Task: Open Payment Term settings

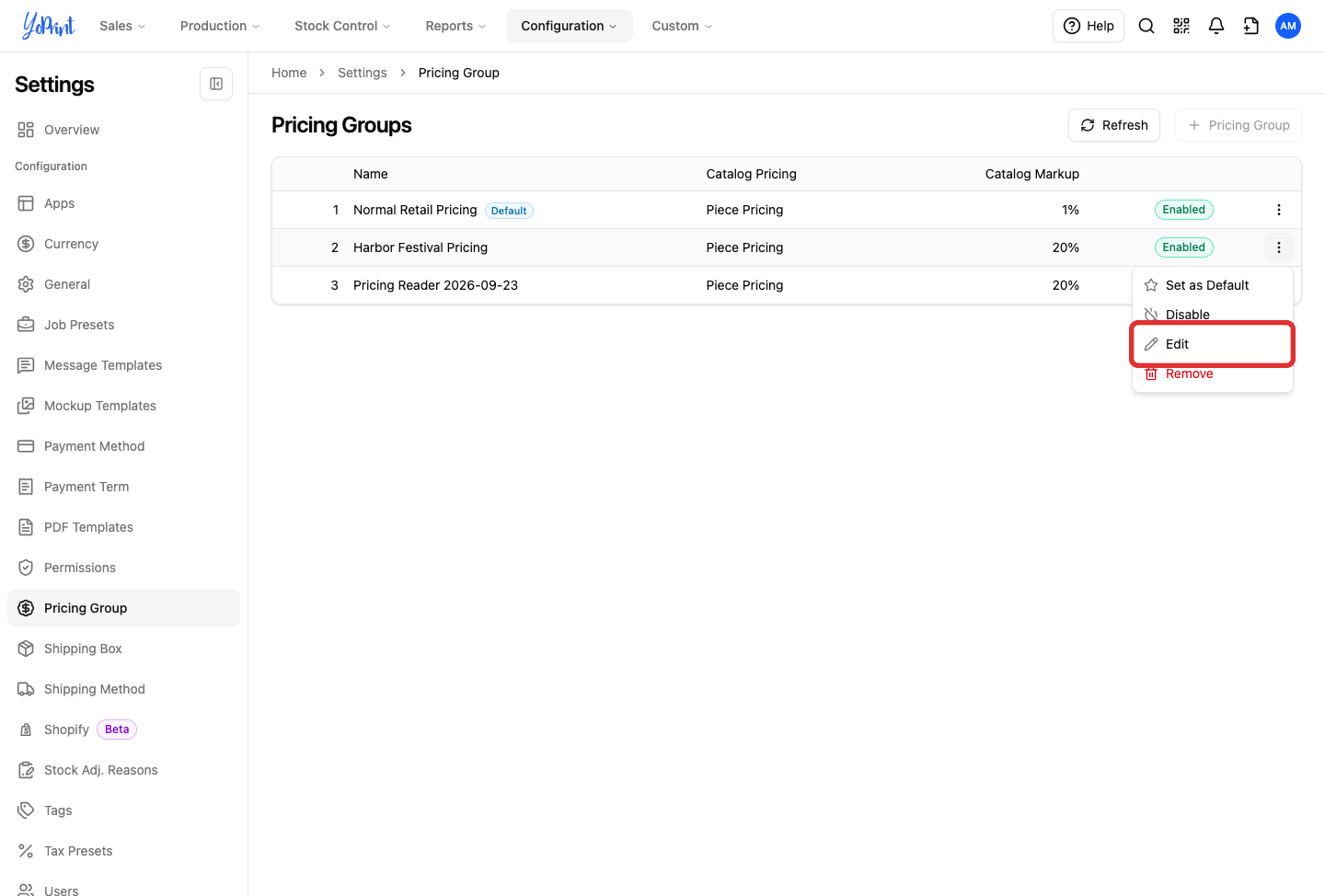Action: 123,487
